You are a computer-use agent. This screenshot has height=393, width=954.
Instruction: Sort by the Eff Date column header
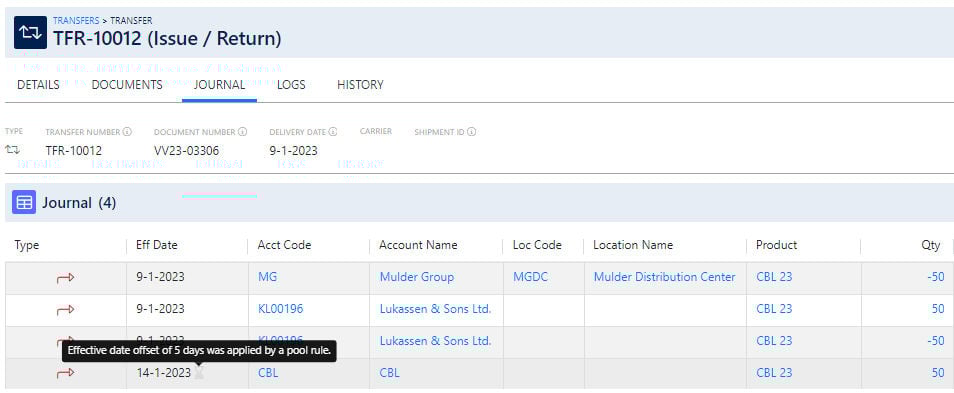pyautogui.click(x=157, y=245)
